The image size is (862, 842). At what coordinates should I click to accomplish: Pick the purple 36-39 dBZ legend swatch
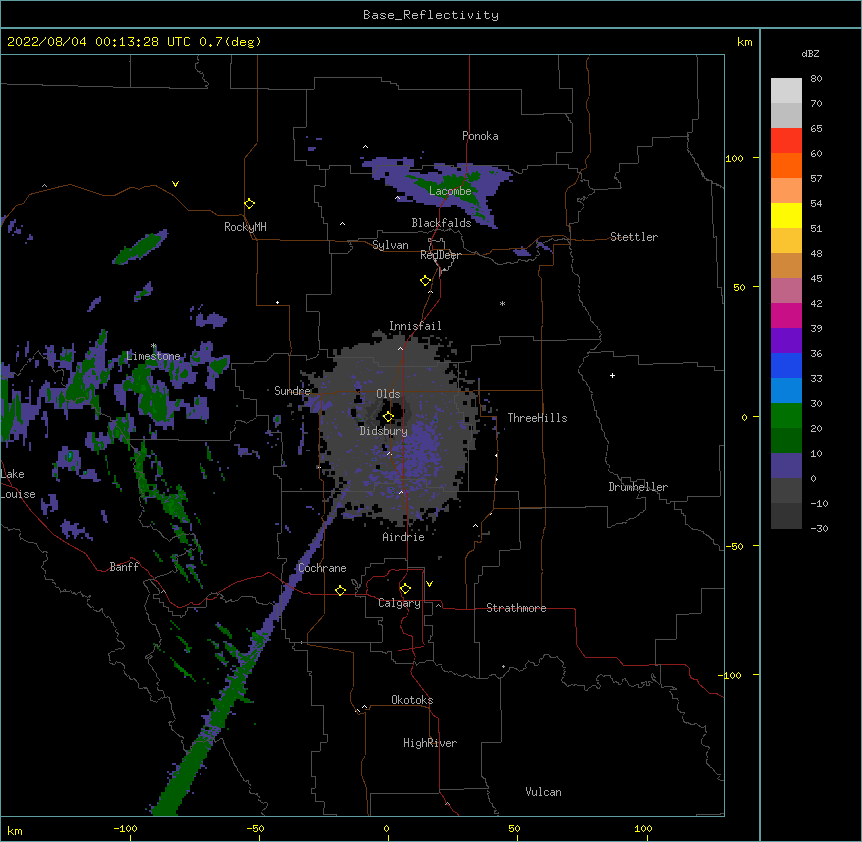point(786,341)
